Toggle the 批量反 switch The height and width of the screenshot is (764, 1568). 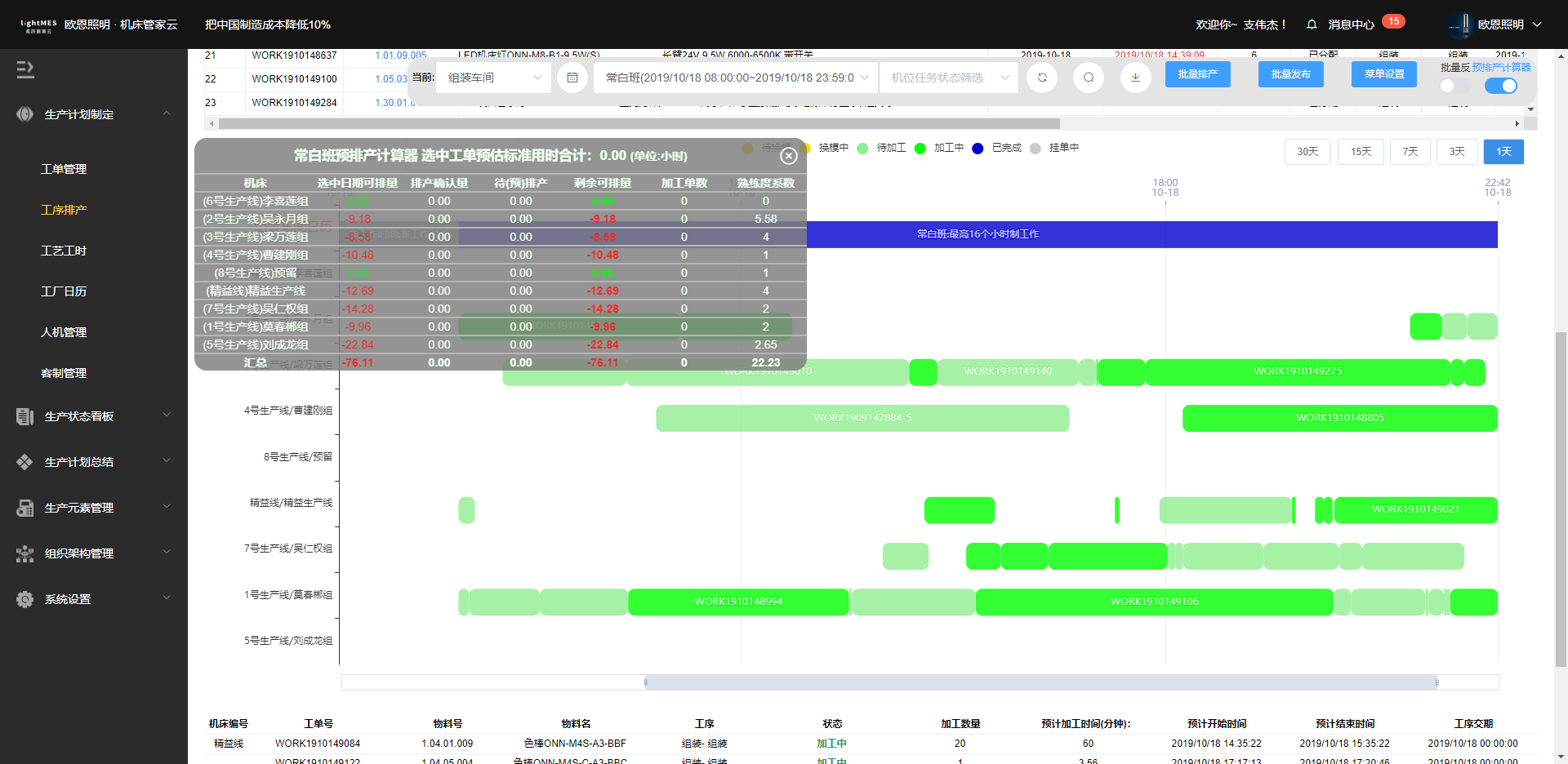[1454, 86]
